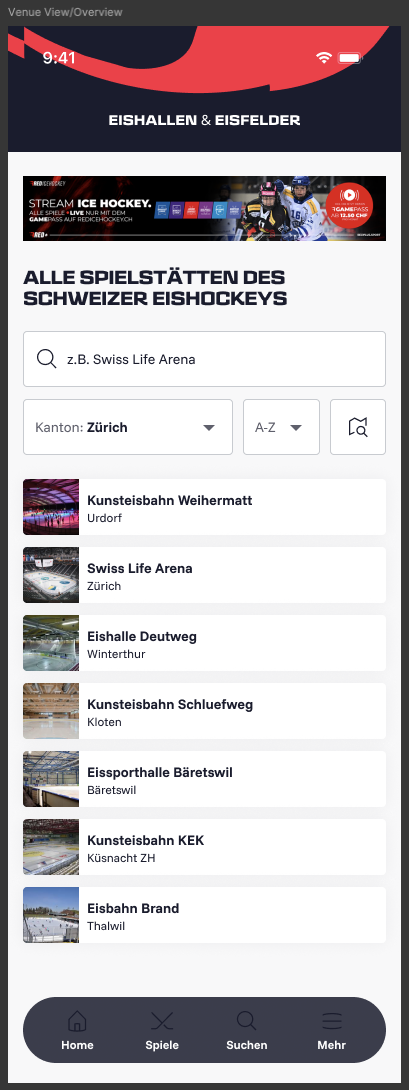
Task: Open Swiss Life Arena entry
Action: 204,575
